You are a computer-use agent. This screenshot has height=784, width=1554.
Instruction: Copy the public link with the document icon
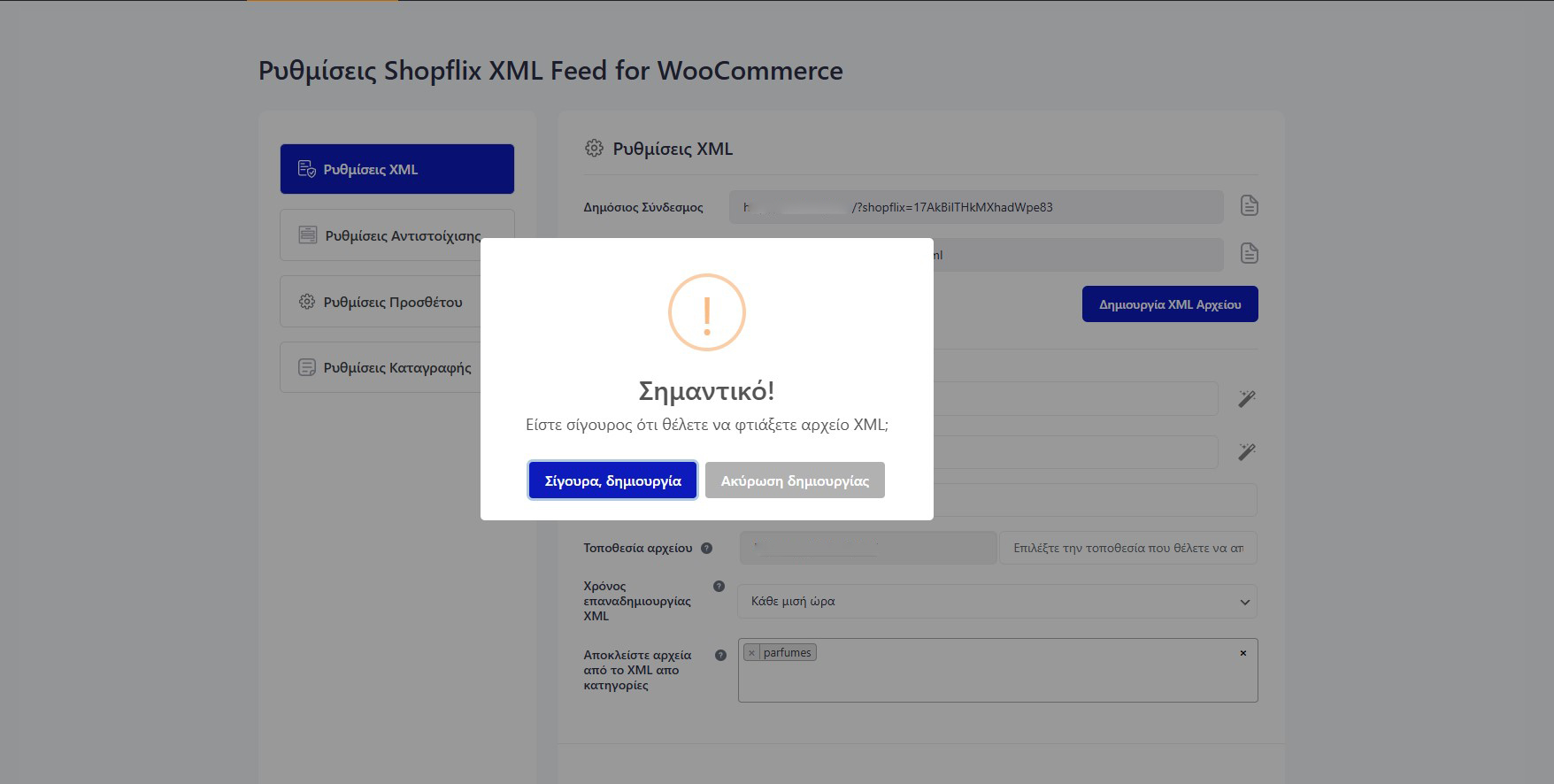pyautogui.click(x=1249, y=206)
